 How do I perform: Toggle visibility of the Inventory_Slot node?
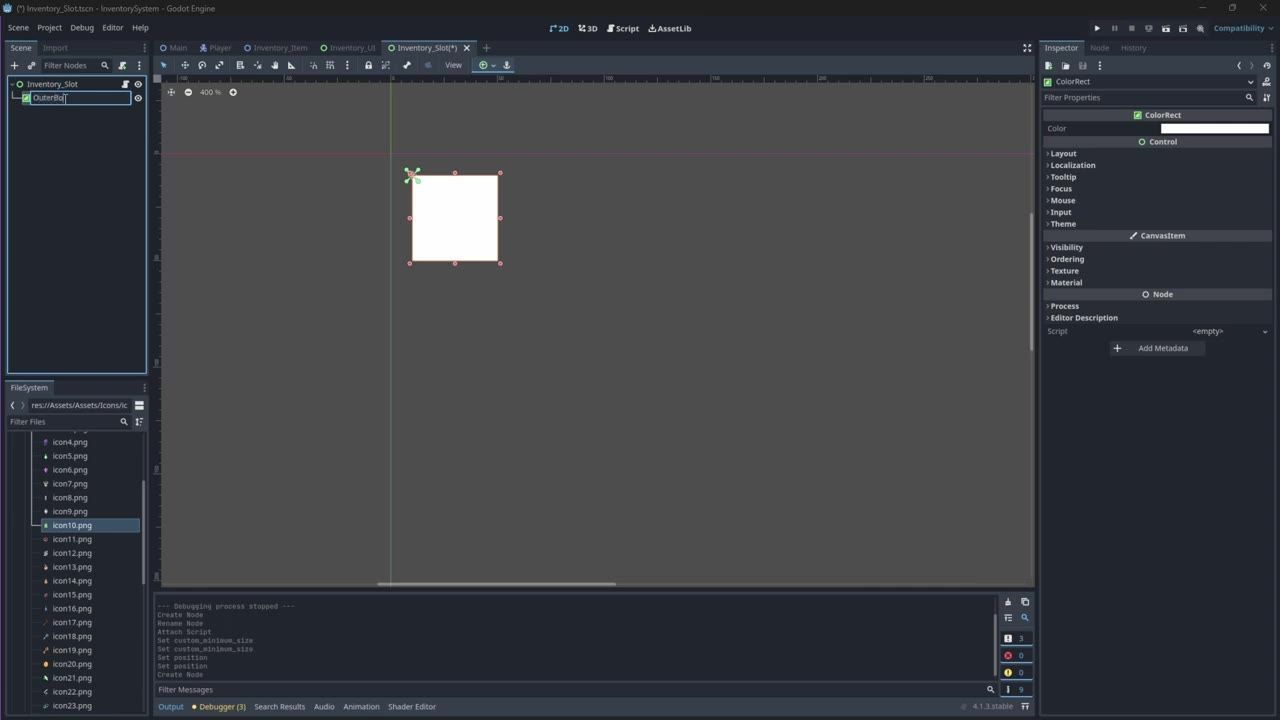[138, 84]
